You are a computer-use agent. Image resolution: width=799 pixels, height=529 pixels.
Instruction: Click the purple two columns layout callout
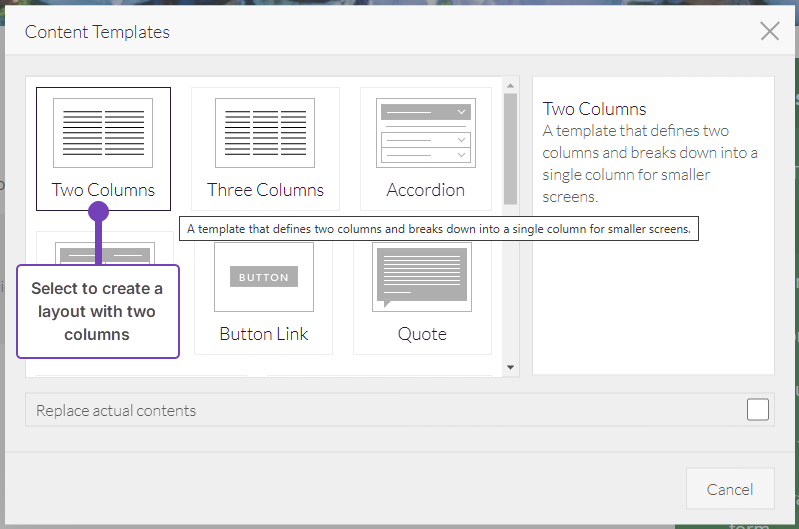tap(97, 311)
